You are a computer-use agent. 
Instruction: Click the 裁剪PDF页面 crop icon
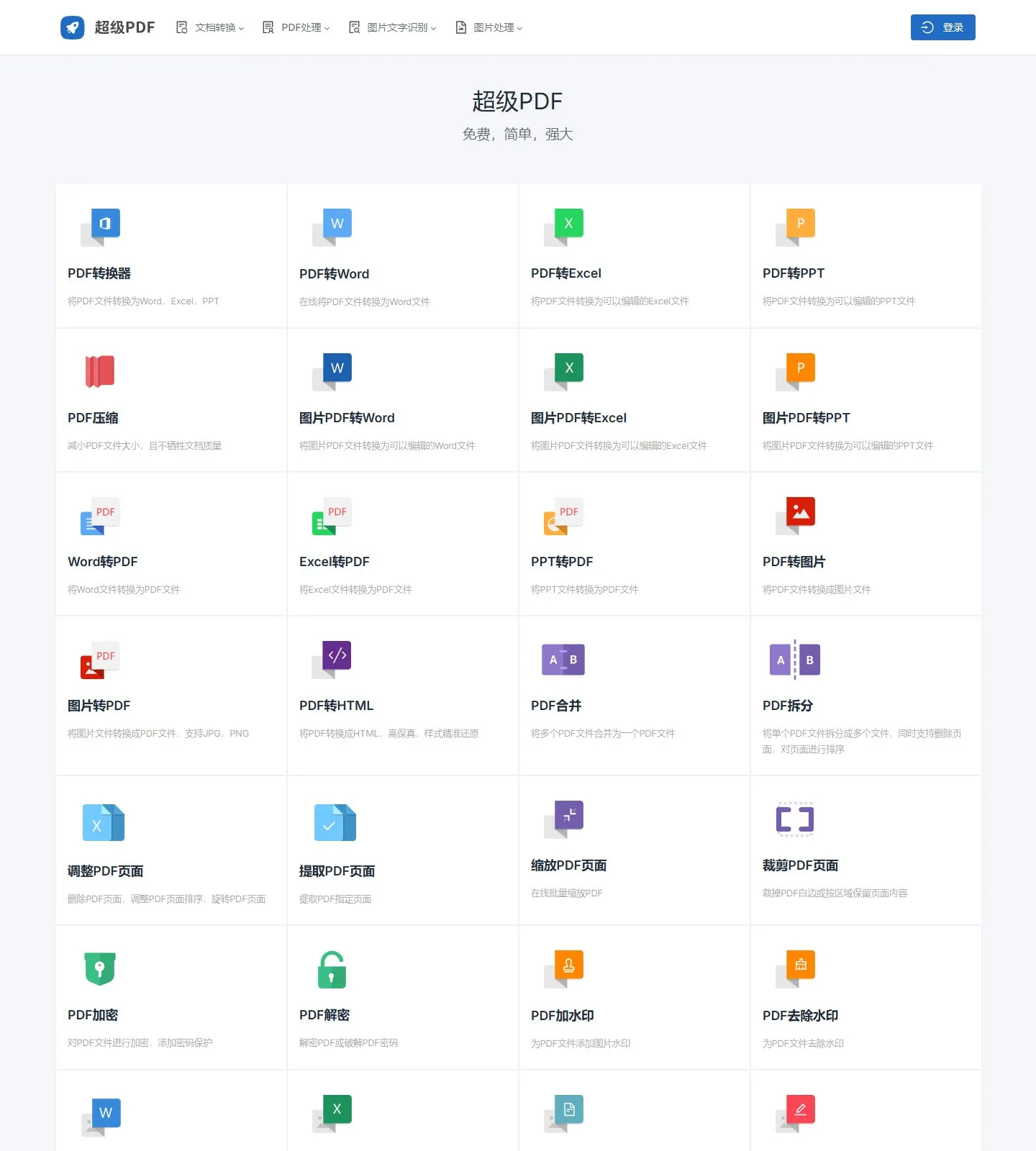(795, 819)
